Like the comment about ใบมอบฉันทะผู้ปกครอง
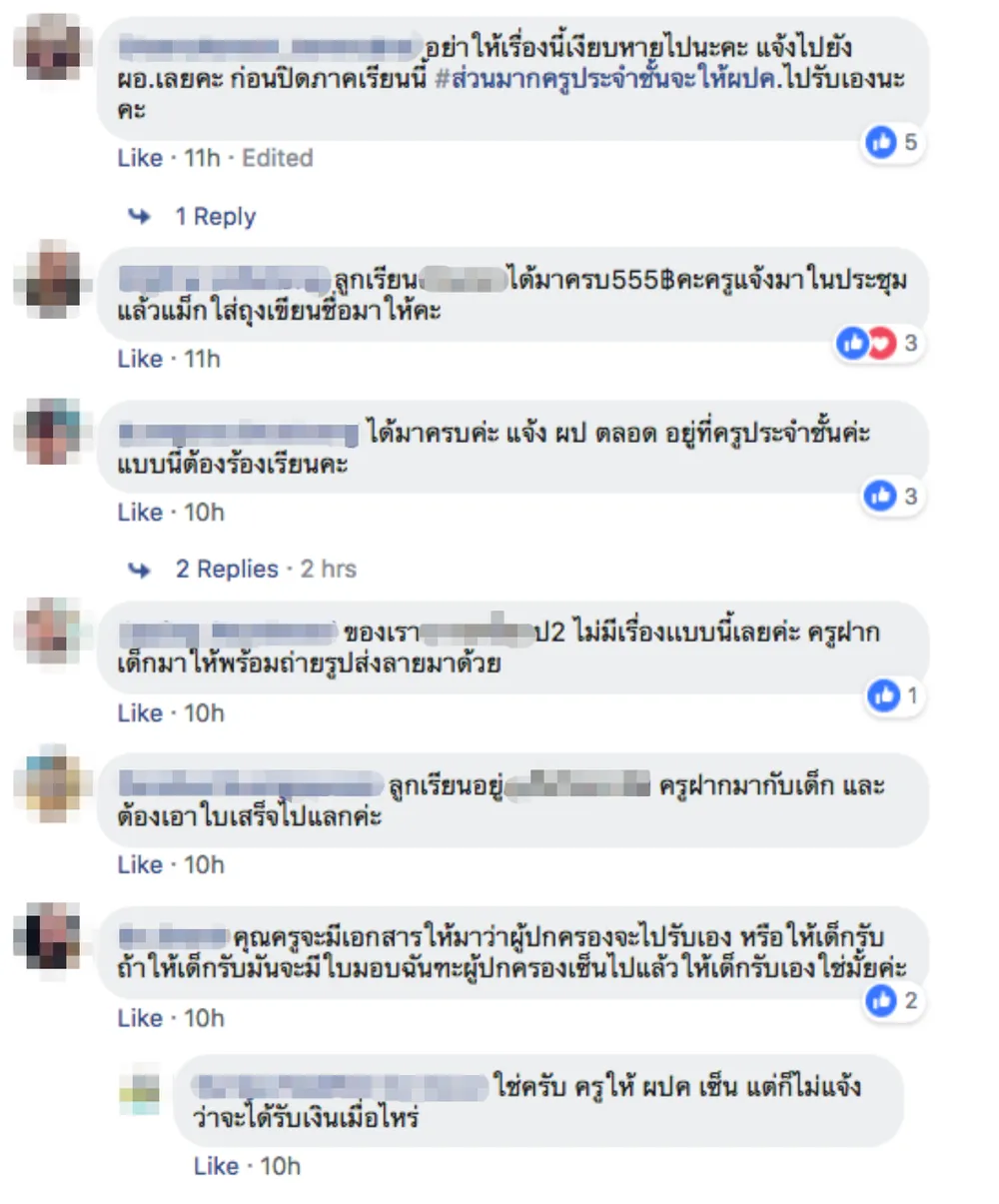 click(x=140, y=1018)
